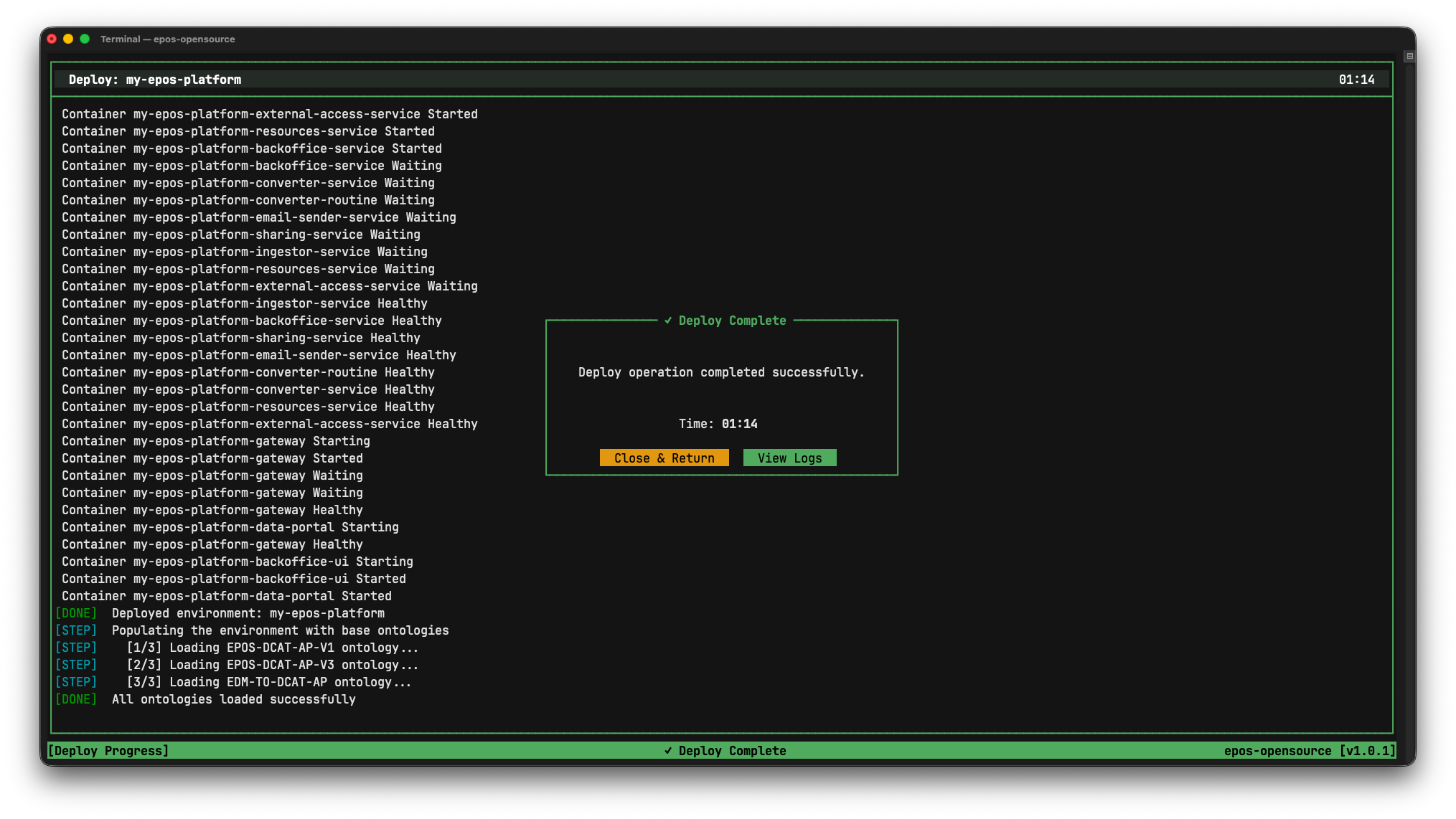Select the data-portal Starting log line
The height and width of the screenshot is (819, 1456).
coord(230,527)
